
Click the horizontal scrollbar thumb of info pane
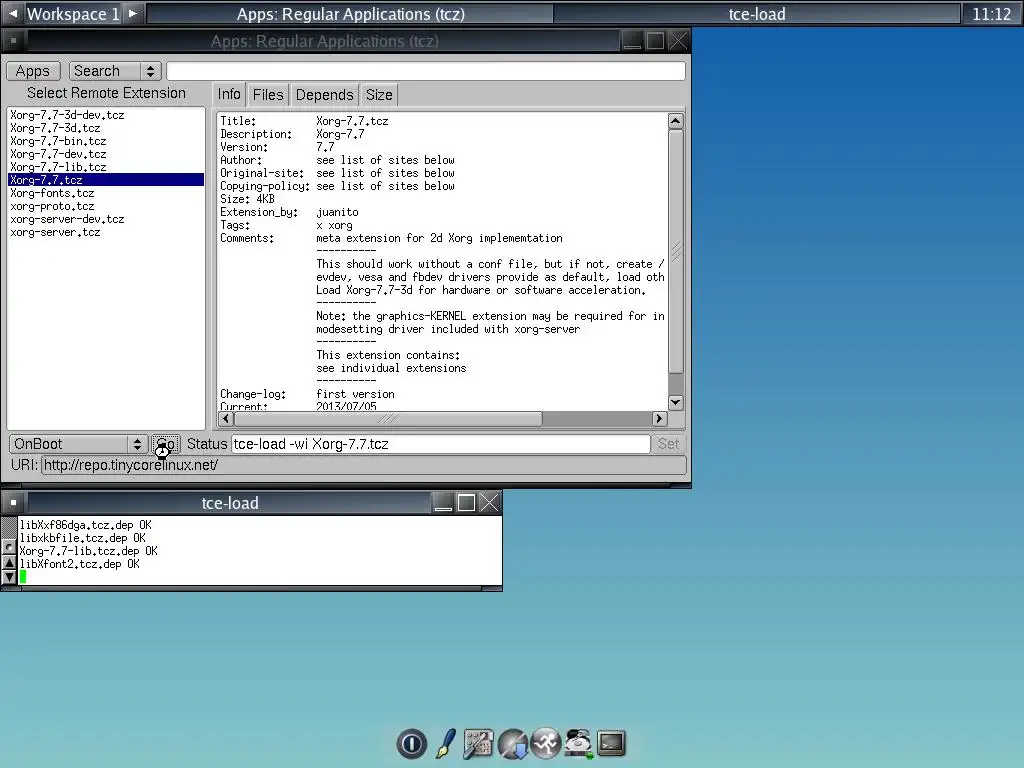pos(388,419)
